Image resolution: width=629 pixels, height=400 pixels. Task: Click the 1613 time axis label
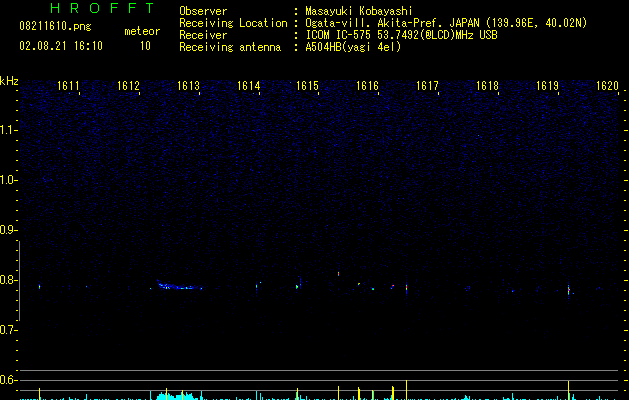tap(188, 86)
